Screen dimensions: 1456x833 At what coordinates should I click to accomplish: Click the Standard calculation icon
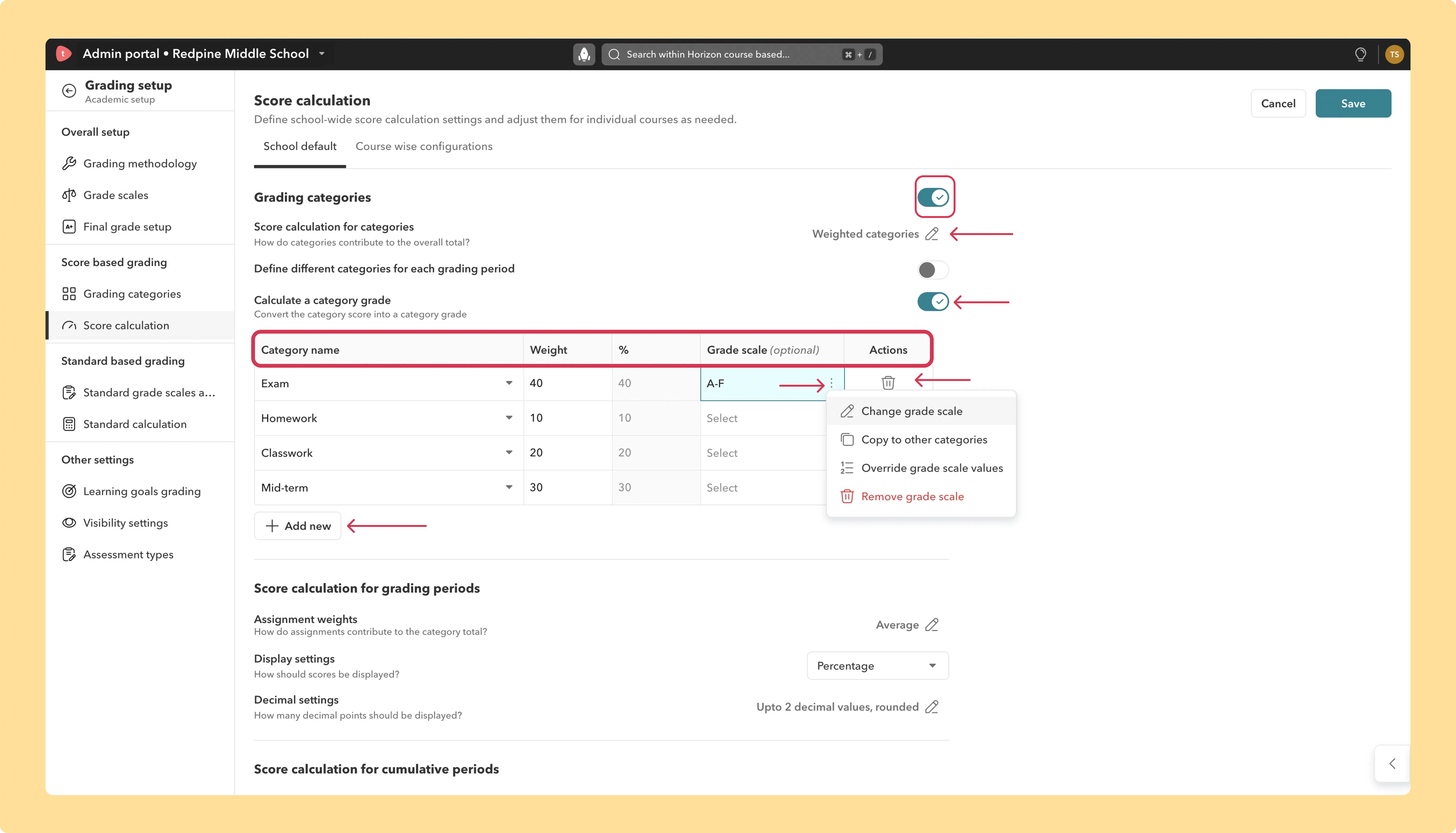tap(69, 424)
